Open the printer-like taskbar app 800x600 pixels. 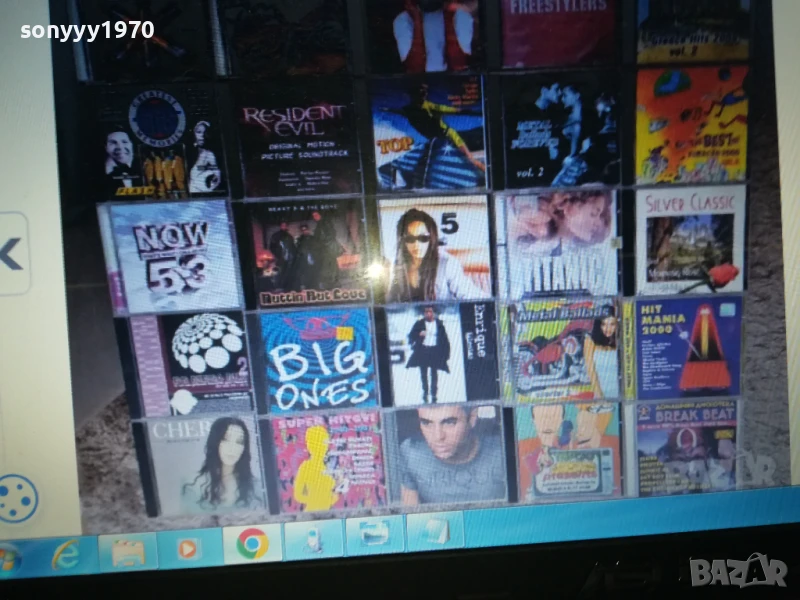pyautogui.click(x=375, y=535)
